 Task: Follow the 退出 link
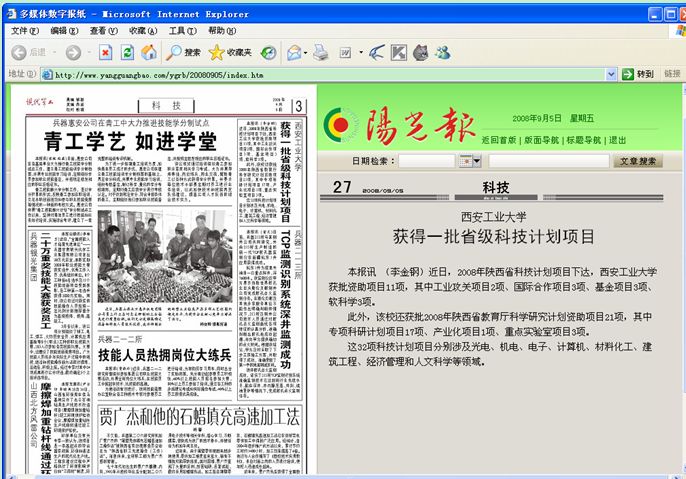[x=617, y=140]
